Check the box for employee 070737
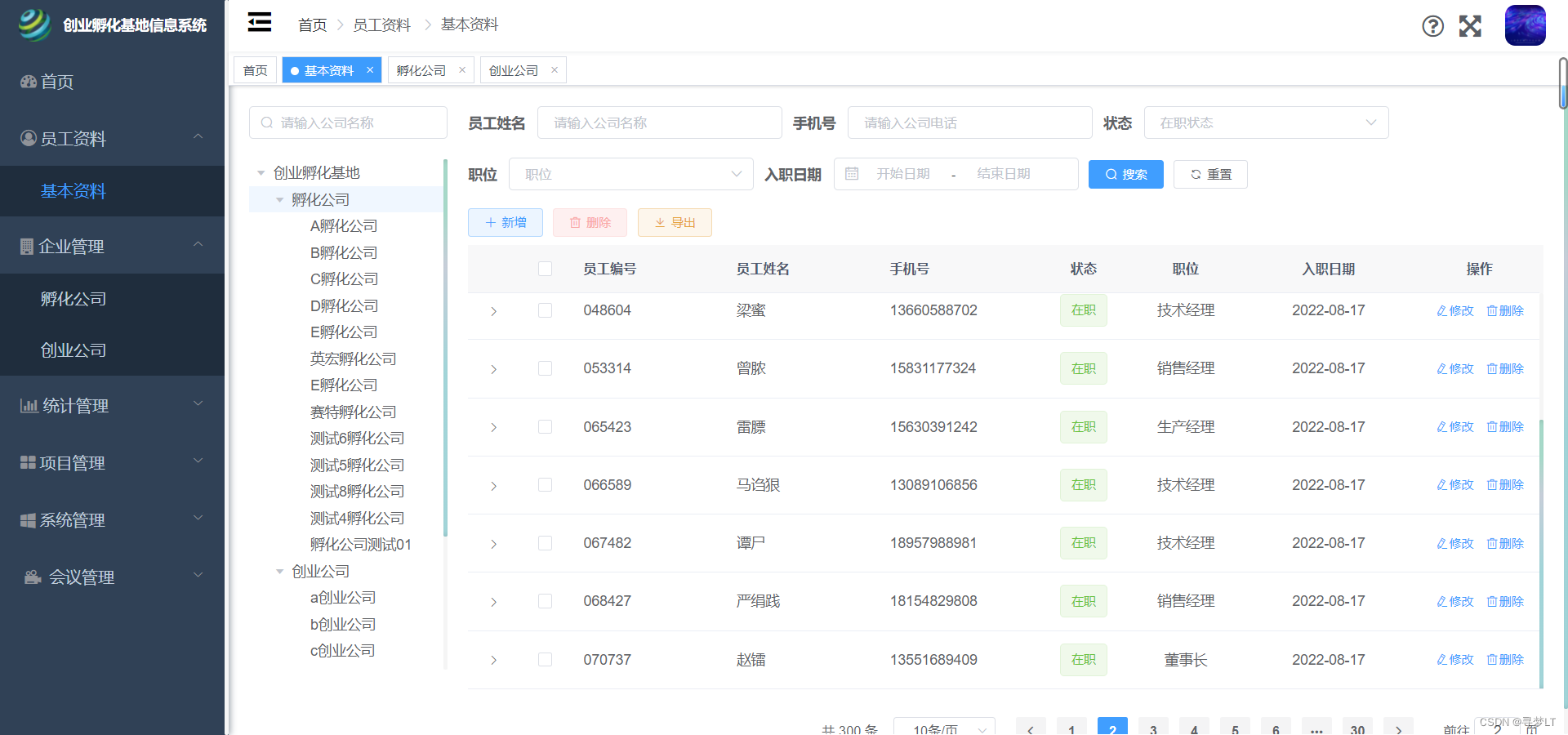Screen dimensions: 1568x735 [x=546, y=660]
